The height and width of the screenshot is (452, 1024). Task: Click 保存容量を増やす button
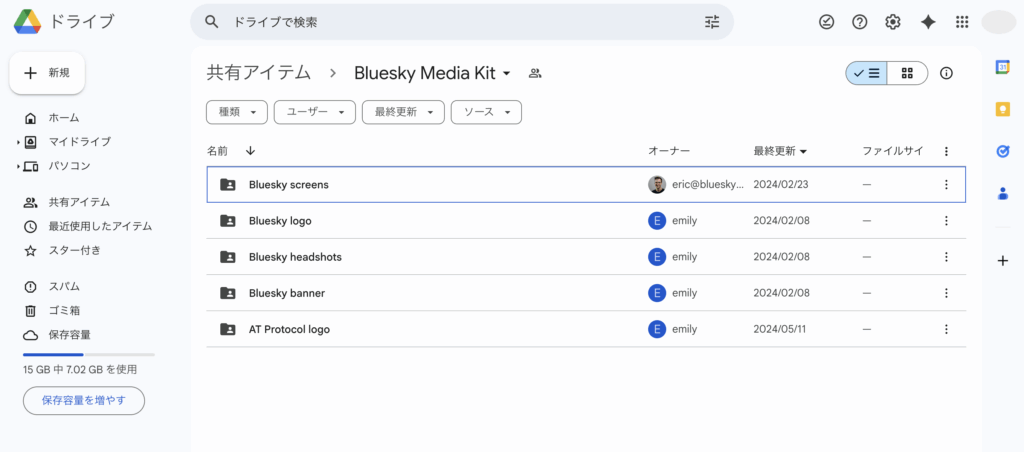pyautogui.click(x=84, y=400)
